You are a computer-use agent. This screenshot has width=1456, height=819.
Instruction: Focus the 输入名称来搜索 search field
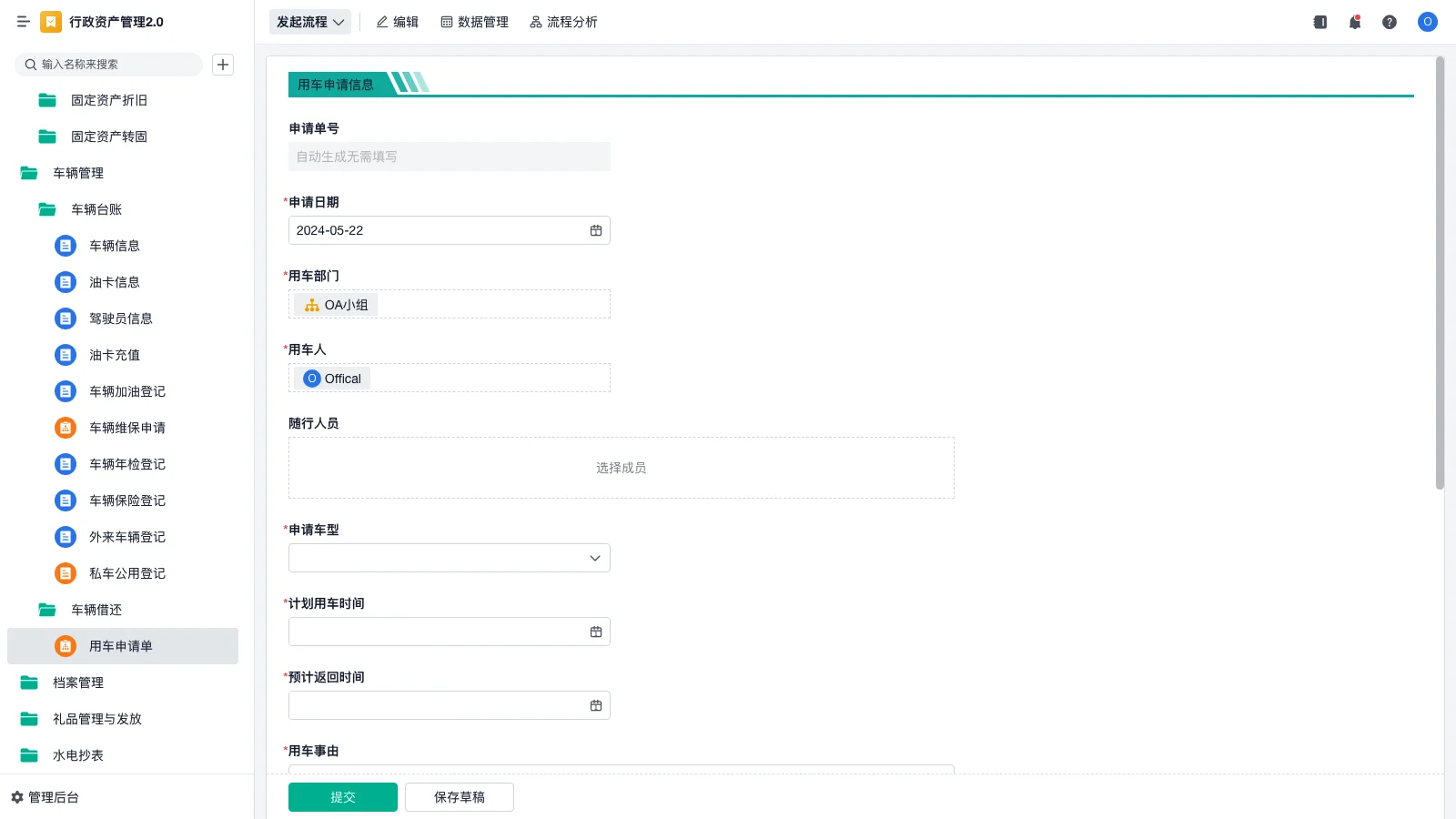pyautogui.click(x=108, y=65)
